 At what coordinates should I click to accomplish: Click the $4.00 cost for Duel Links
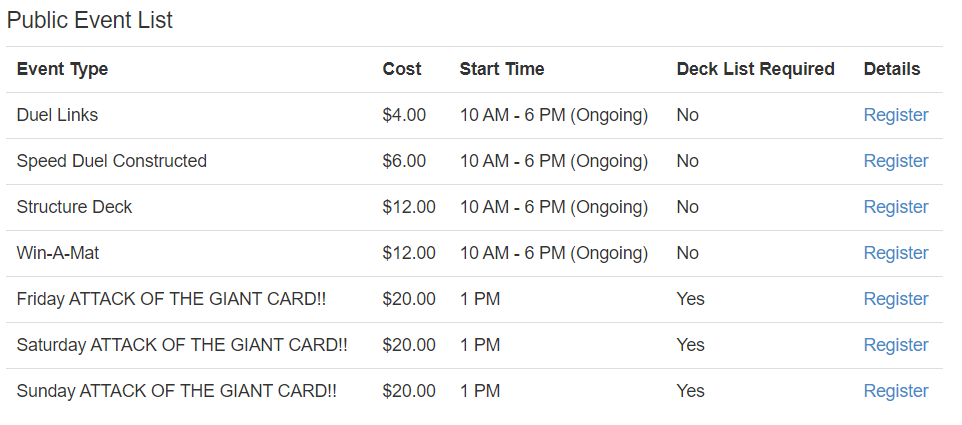(x=404, y=115)
